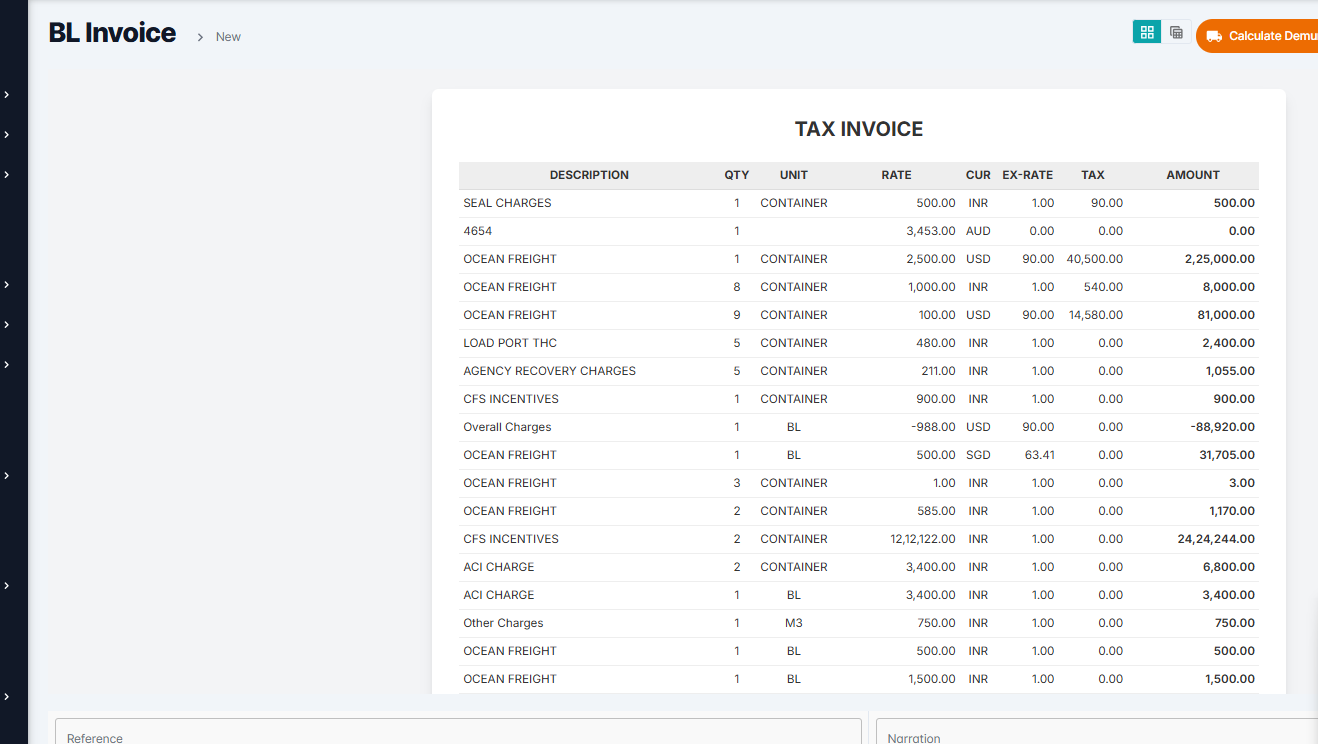Select the AGENCY RECOVERY CHARGES row
Screen dimensions: 1318x744
(x=549, y=371)
